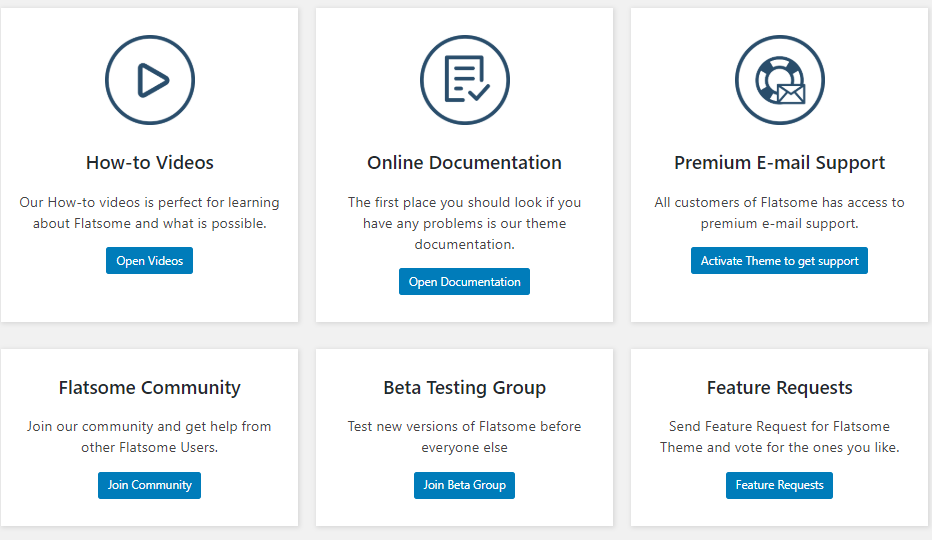Click the Beta Testing Group heading
Image resolution: width=932 pixels, height=540 pixels.
[464, 388]
